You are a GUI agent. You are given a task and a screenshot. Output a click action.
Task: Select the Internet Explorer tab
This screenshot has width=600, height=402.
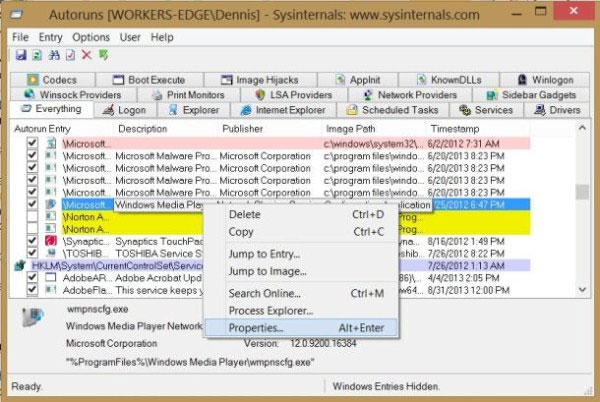[284, 110]
